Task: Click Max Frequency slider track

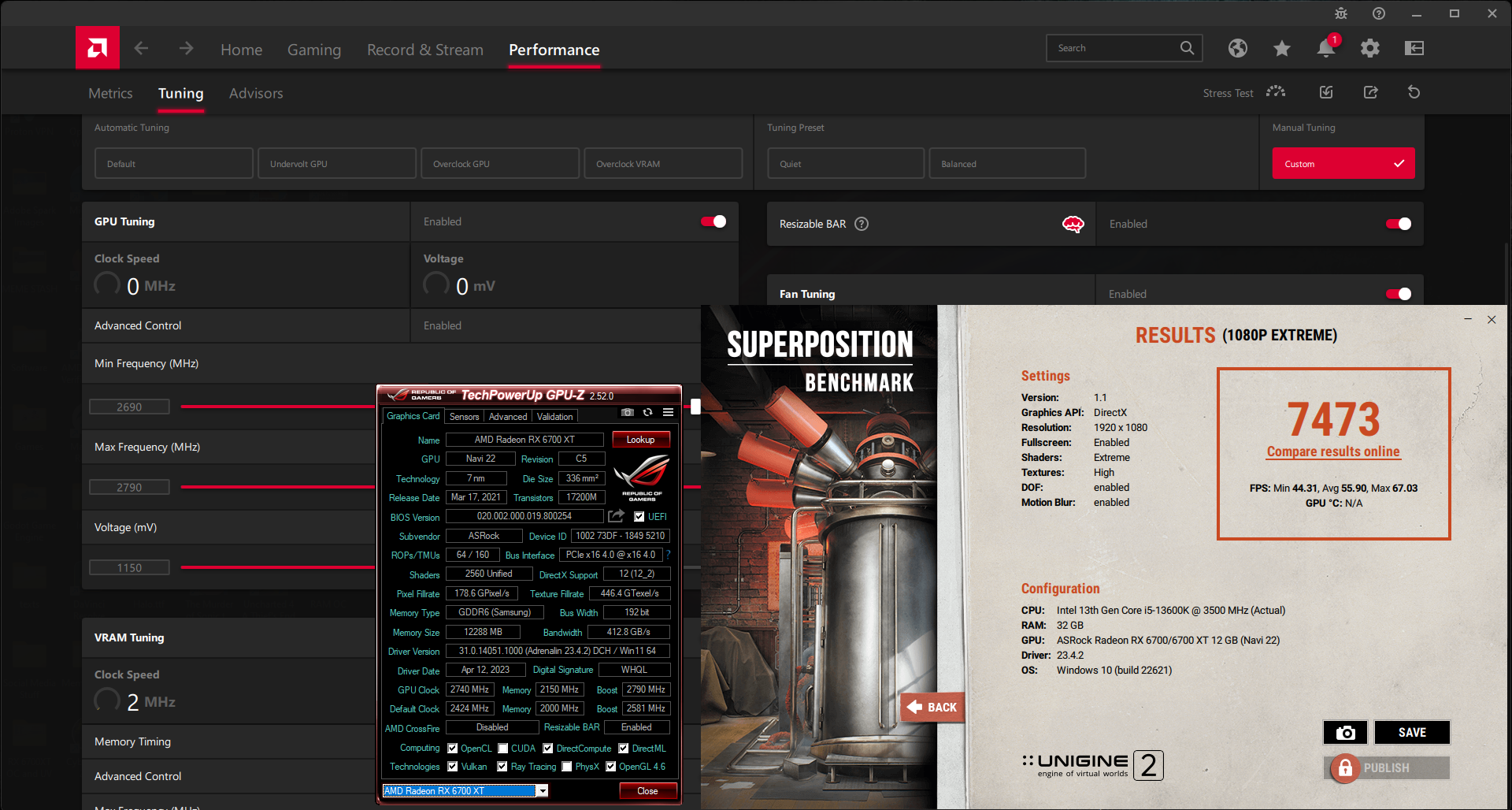Action: [x=278, y=487]
